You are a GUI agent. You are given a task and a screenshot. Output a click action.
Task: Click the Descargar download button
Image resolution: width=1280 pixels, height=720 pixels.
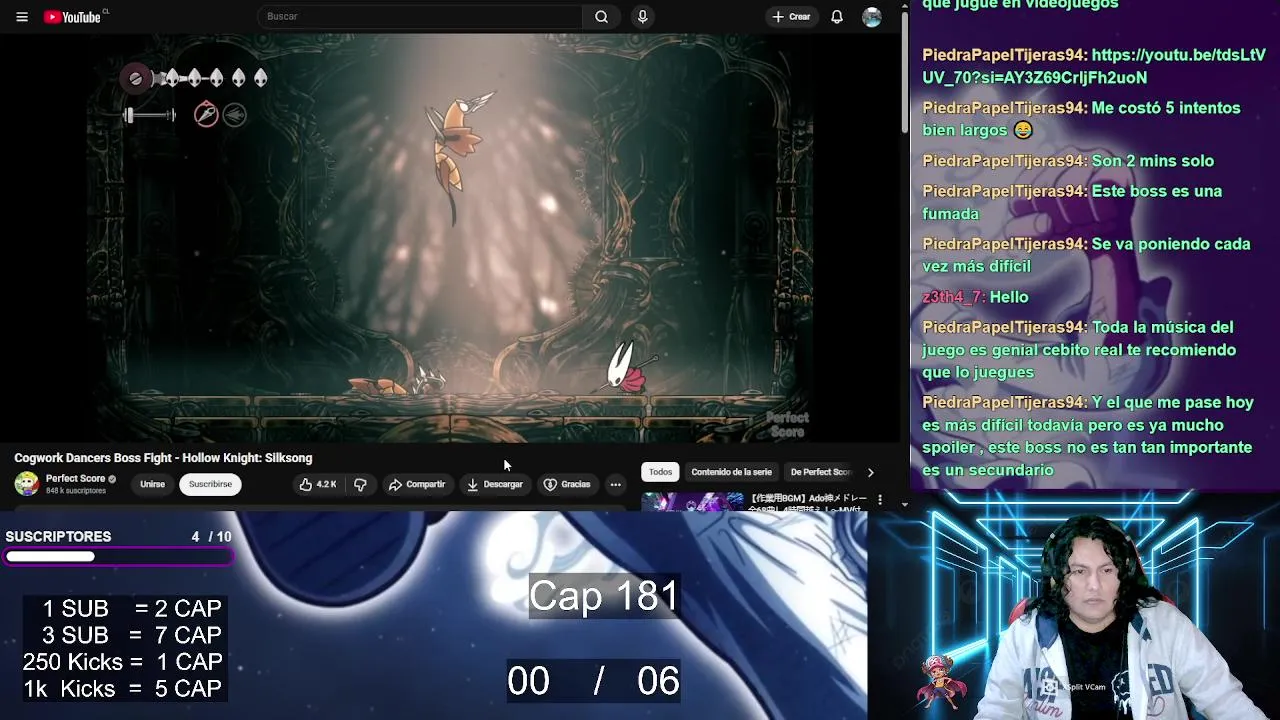(x=495, y=484)
